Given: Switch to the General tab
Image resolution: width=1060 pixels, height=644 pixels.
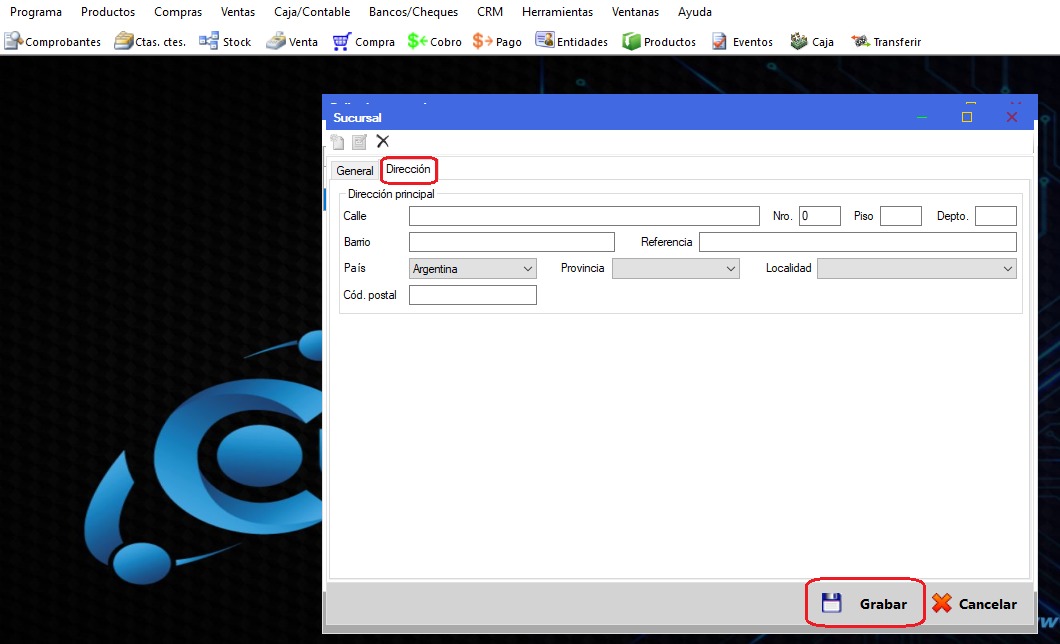Looking at the screenshot, I should click(x=355, y=171).
